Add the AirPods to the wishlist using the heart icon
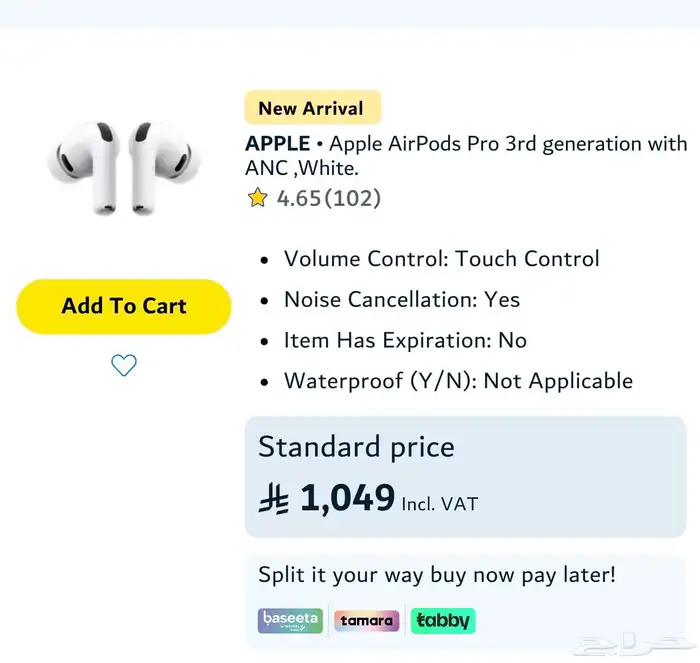This screenshot has height=663, width=700. click(123, 366)
